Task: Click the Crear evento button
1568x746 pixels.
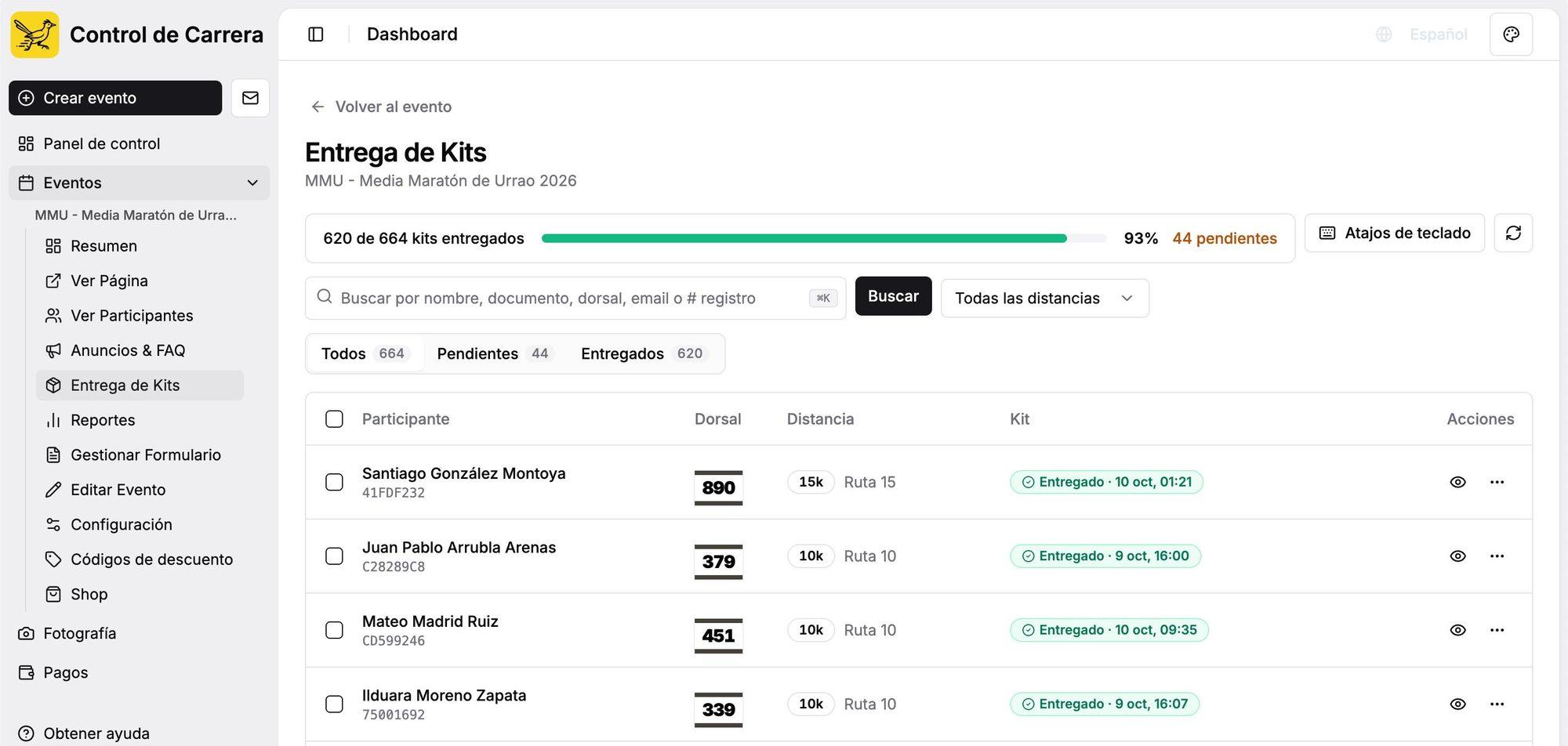Action: pos(115,98)
